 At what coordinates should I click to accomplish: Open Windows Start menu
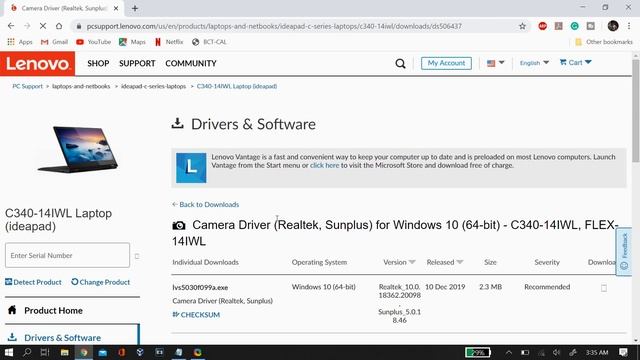(9, 352)
